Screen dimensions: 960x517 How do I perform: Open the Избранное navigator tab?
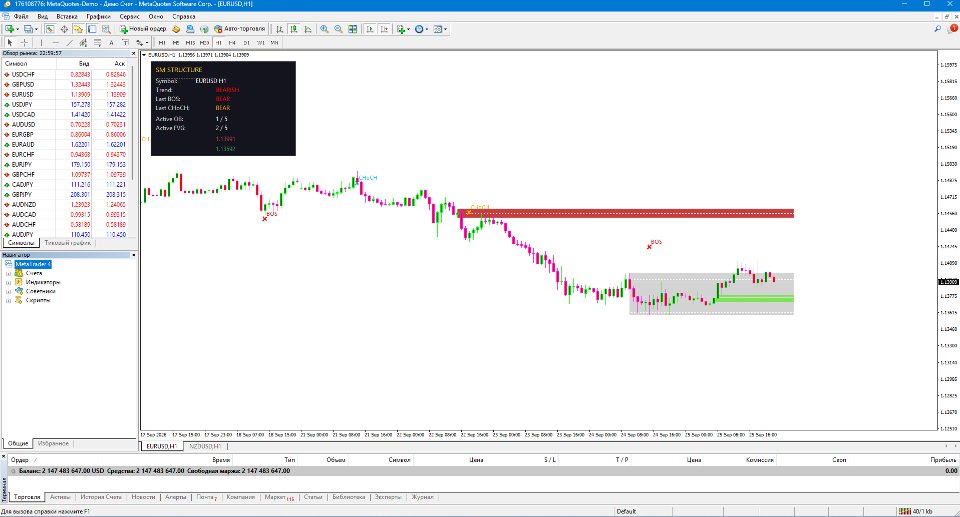point(53,443)
